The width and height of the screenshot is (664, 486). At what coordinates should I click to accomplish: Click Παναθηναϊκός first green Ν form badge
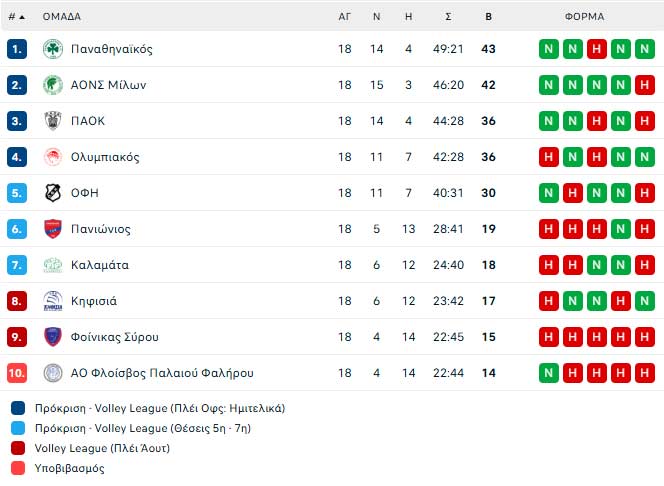549,49
